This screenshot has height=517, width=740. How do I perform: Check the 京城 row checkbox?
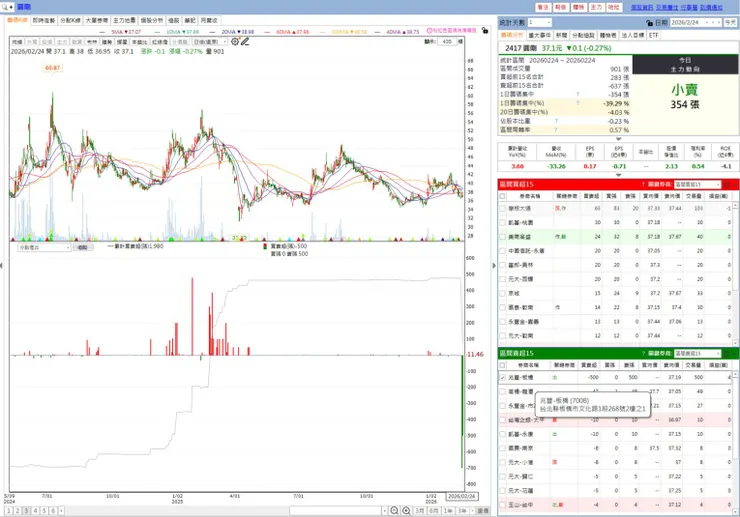(503, 293)
